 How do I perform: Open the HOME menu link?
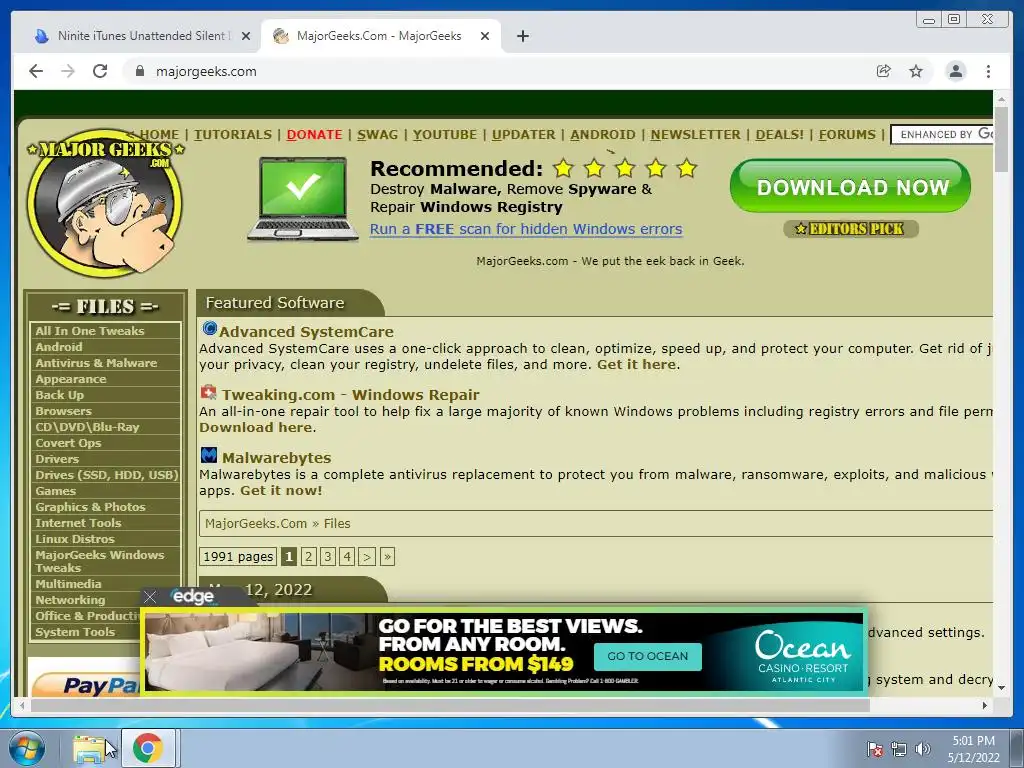[159, 135]
